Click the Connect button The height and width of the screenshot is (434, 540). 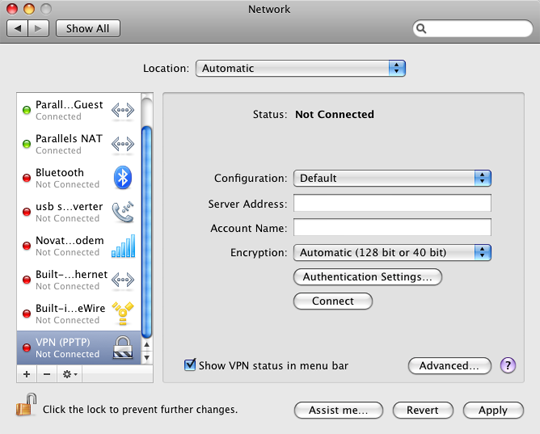coord(333,301)
